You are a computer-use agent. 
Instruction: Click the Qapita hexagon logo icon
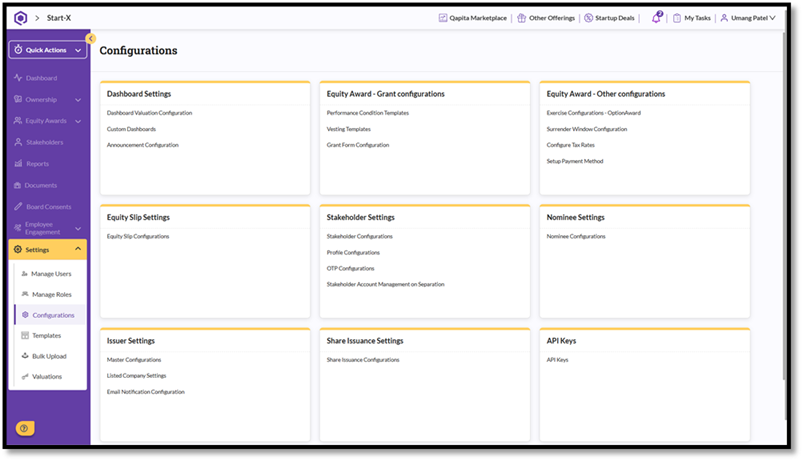click(x=20, y=18)
